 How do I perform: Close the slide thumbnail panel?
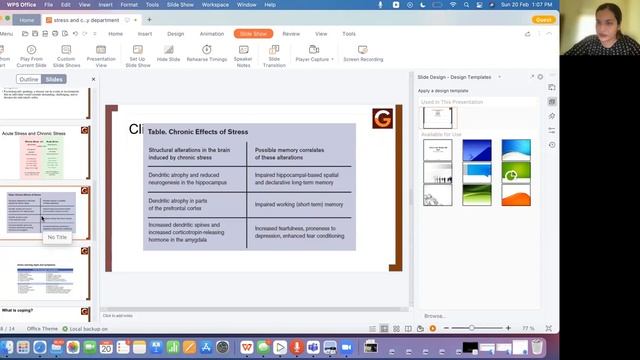click(93, 79)
